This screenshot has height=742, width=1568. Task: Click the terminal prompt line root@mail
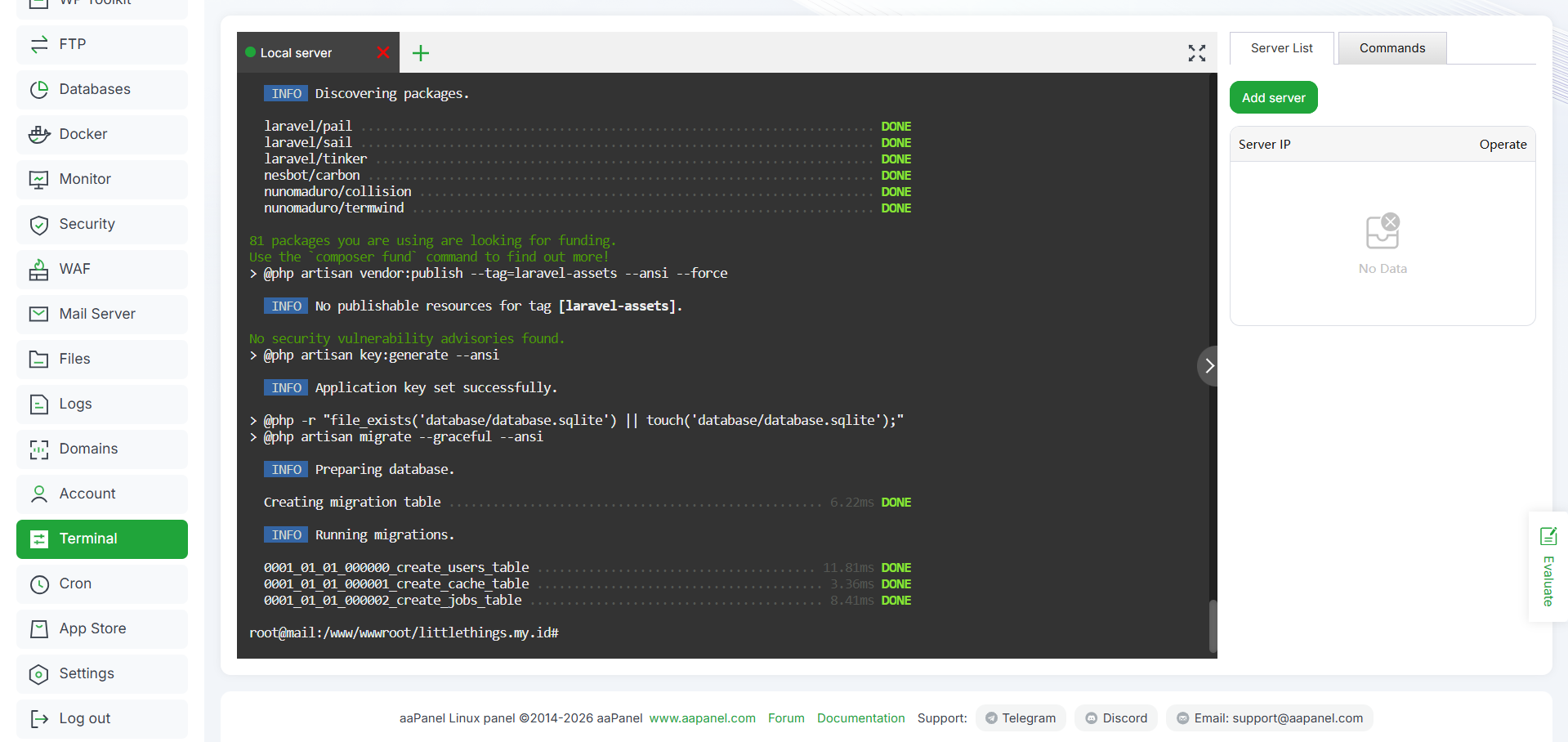point(404,632)
